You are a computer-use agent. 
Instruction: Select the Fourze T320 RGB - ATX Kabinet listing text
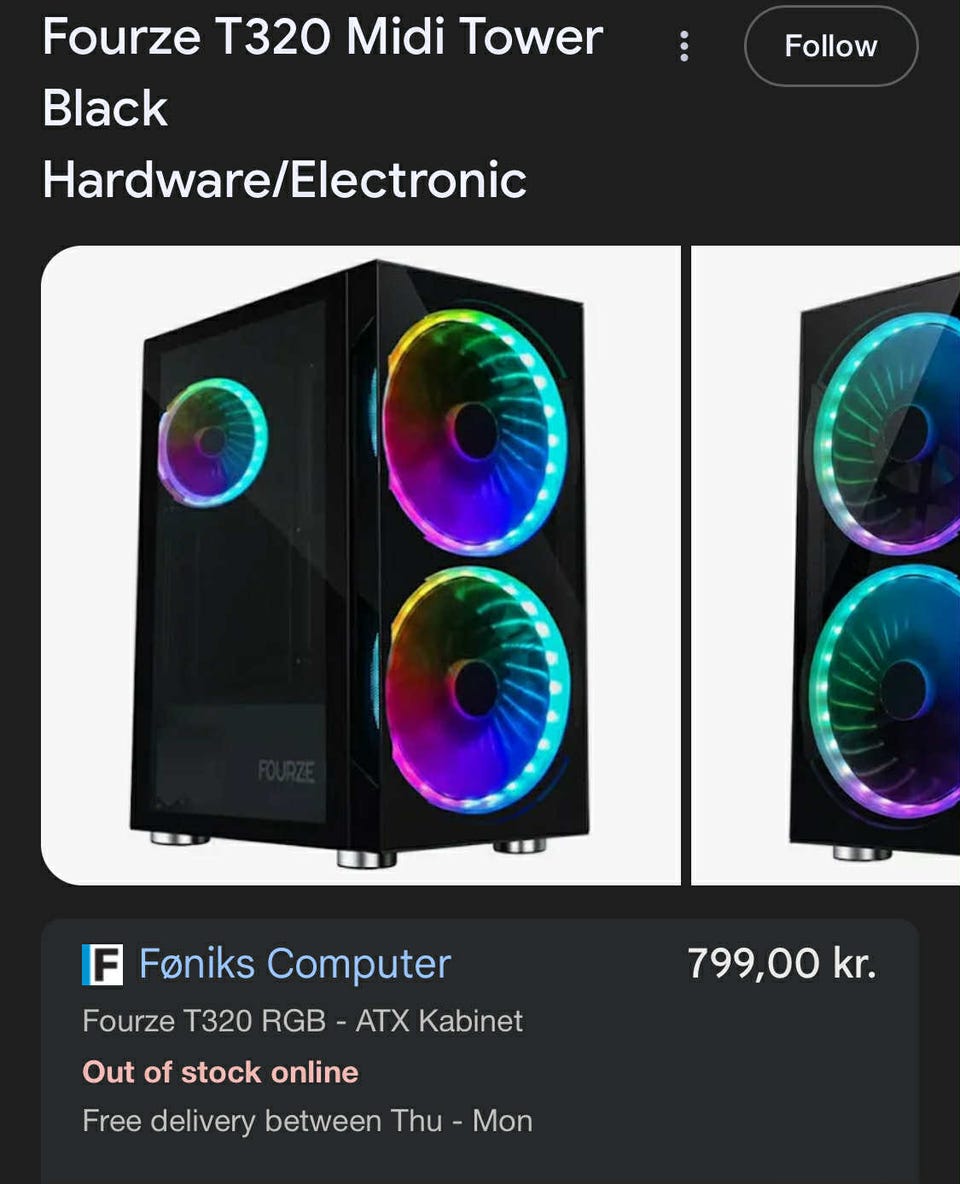(302, 1021)
